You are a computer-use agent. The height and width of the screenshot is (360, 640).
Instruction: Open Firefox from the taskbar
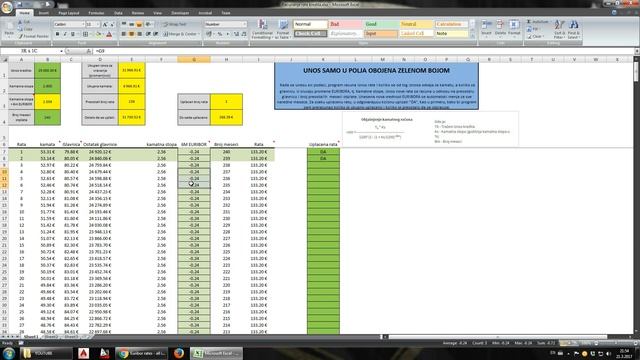(178, 353)
